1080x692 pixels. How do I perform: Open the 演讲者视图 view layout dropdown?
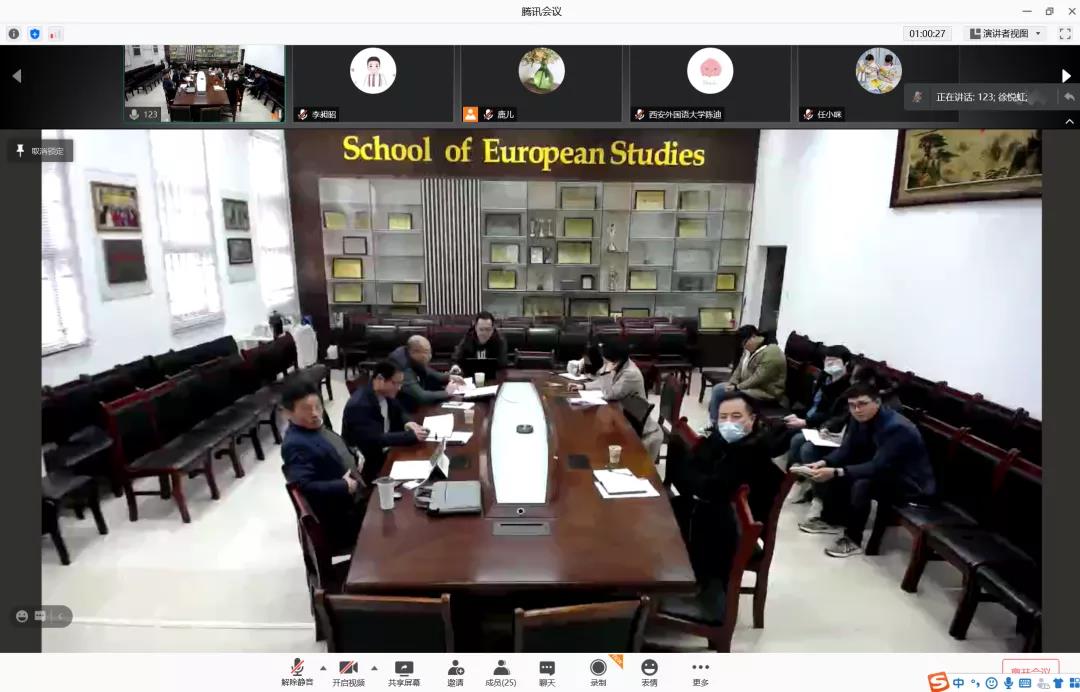click(x=1005, y=33)
